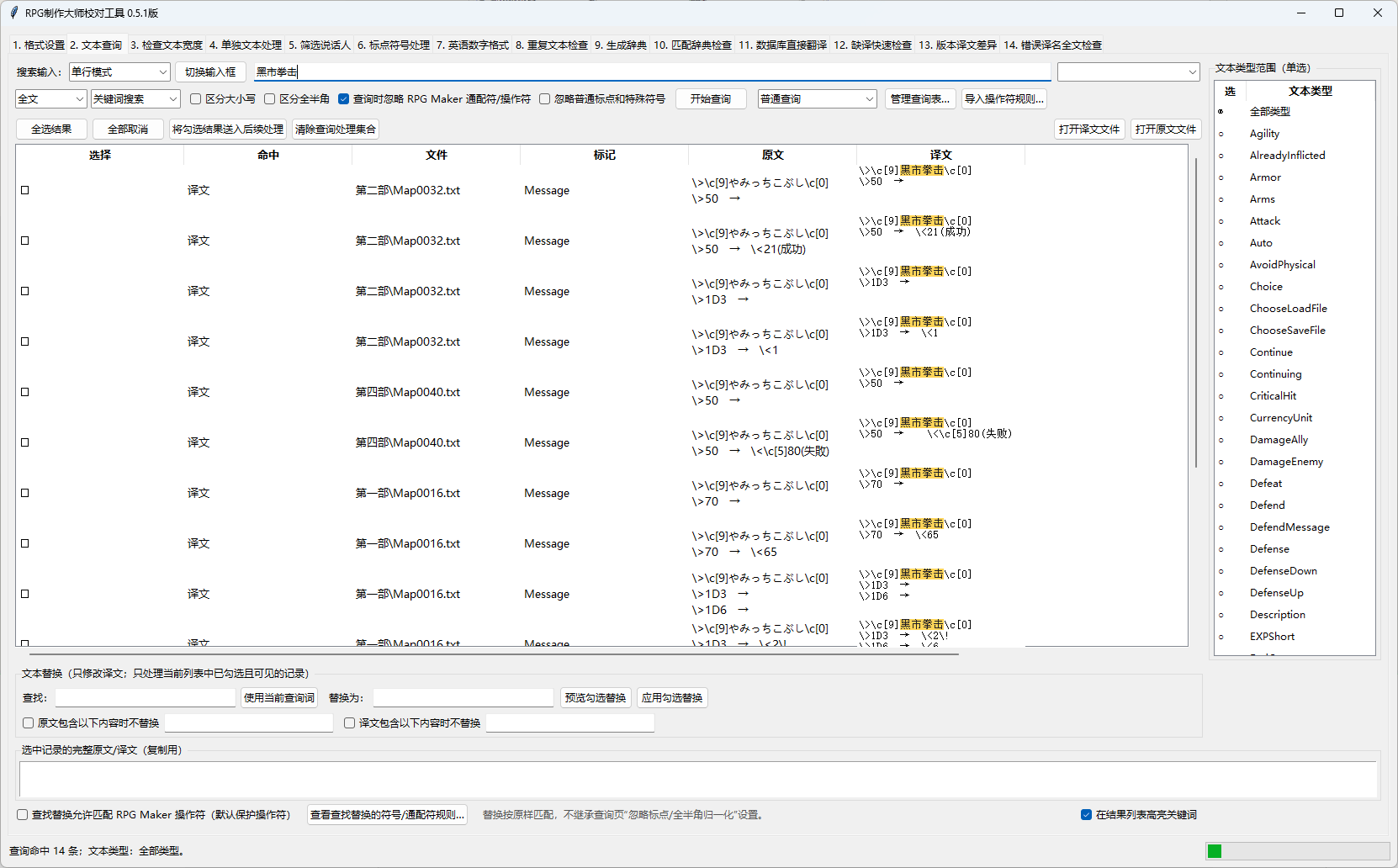Enable 查找替换允许匹配 RPG Maker 操作符

(x=23, y=814)
